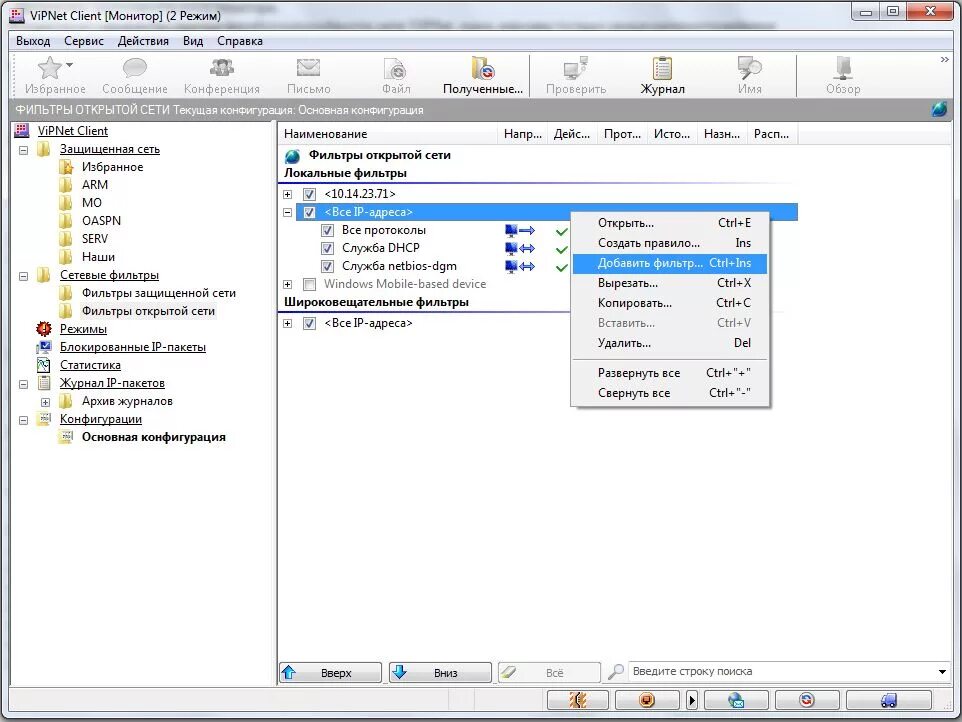
Task: Click the Блокированные IP-пакеты monitor icon
Action: pos(44,347)
